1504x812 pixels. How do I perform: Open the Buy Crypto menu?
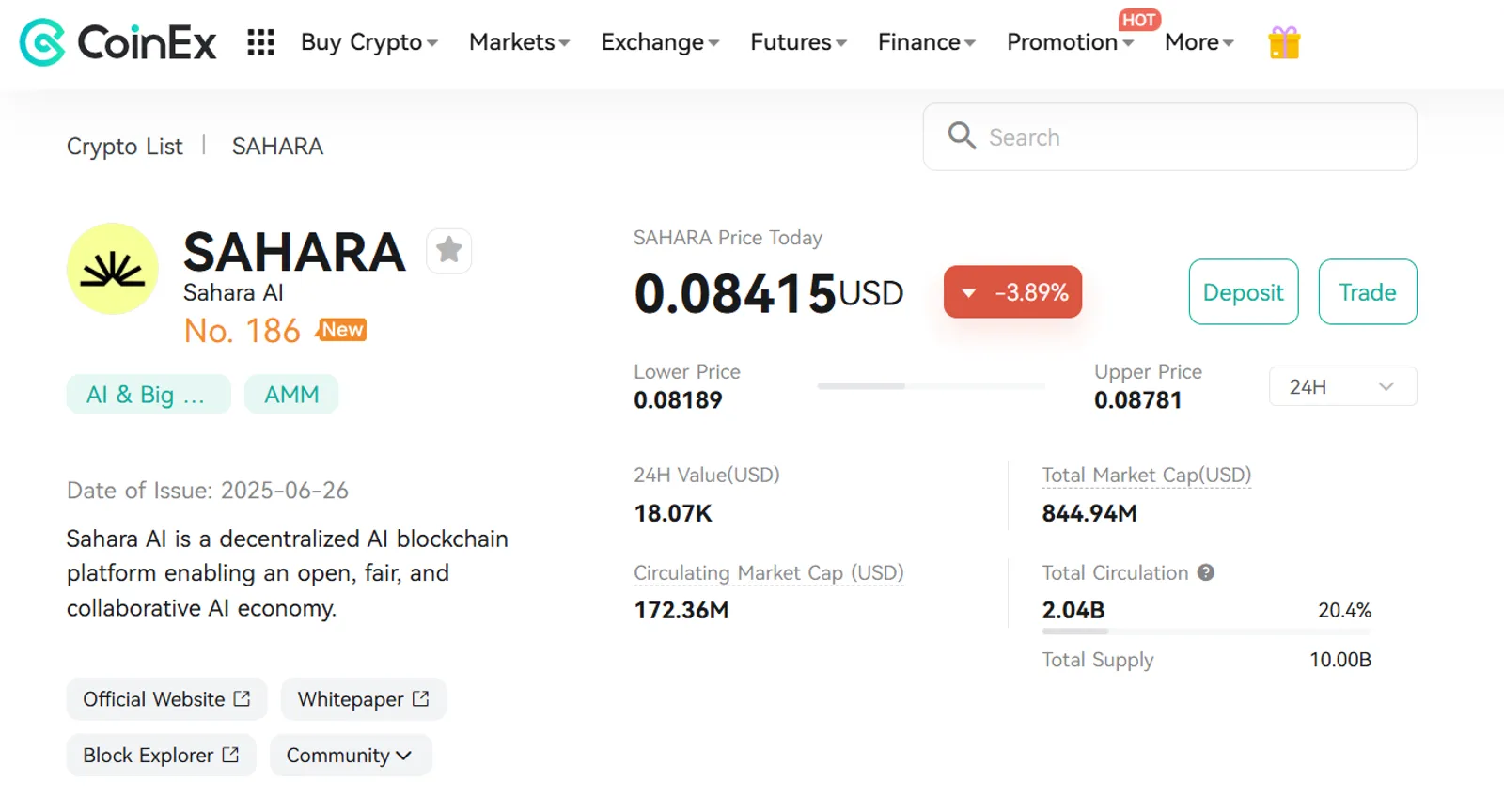[x=369, y=42]
